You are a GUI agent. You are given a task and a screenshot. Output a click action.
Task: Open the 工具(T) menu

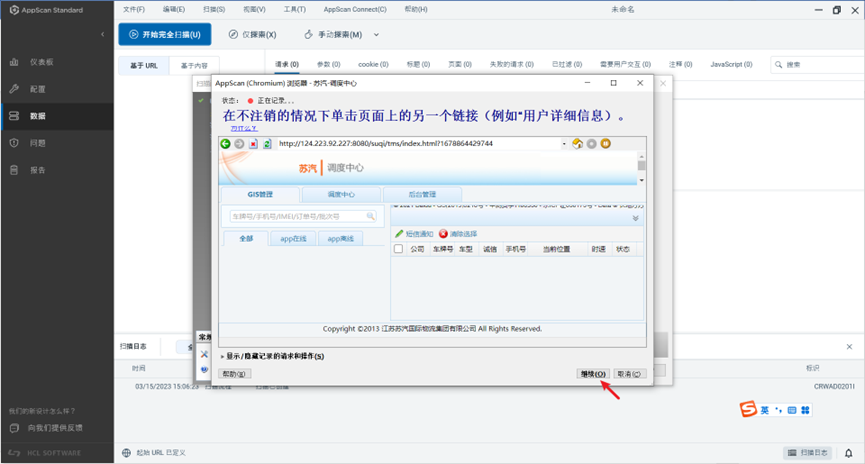pos(295,9)
